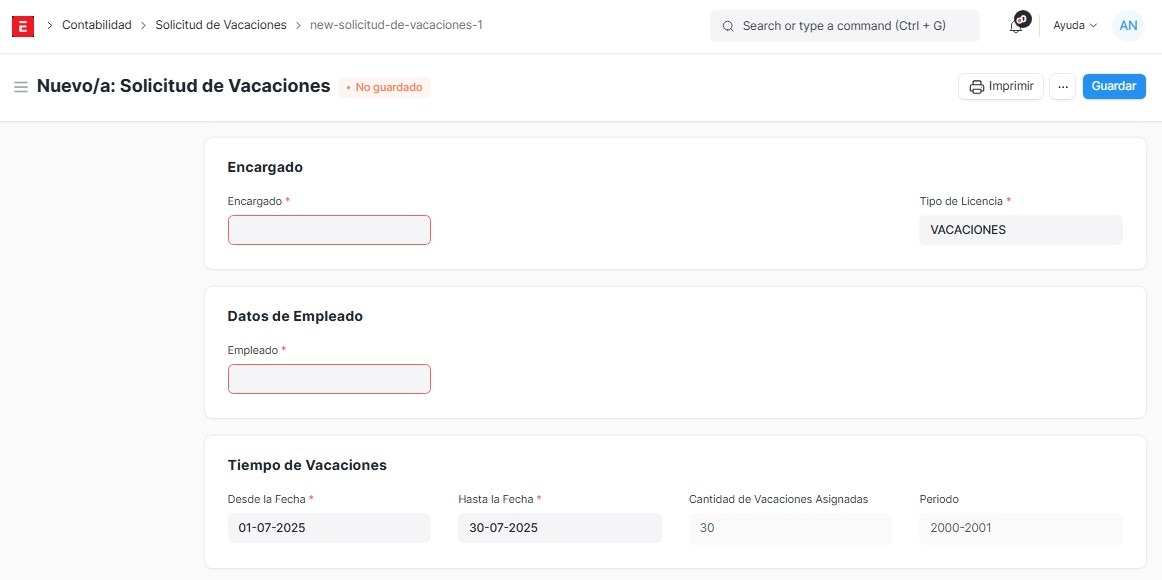
Task: Click the Periodo field
Action: (1020, 528)
